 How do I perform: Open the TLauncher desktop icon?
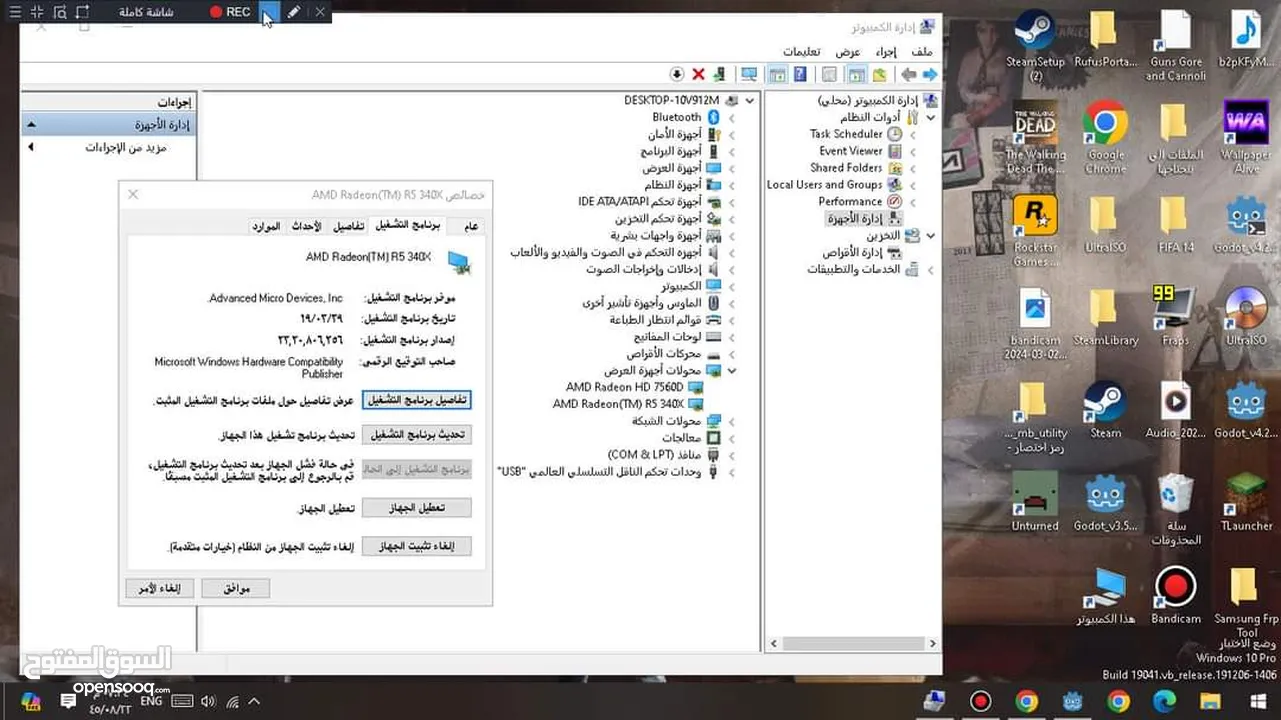tap(1245, 502)
